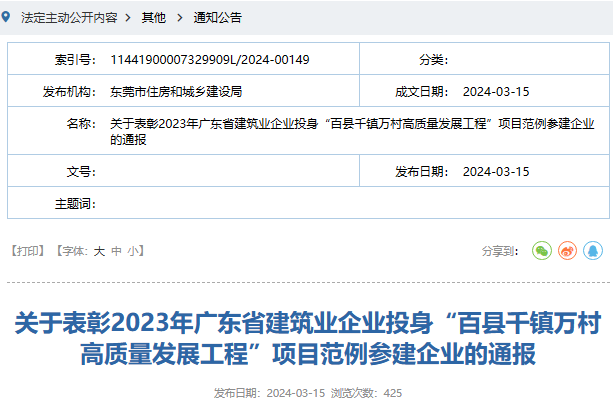Set font size to 小

[x=133, y=251]
